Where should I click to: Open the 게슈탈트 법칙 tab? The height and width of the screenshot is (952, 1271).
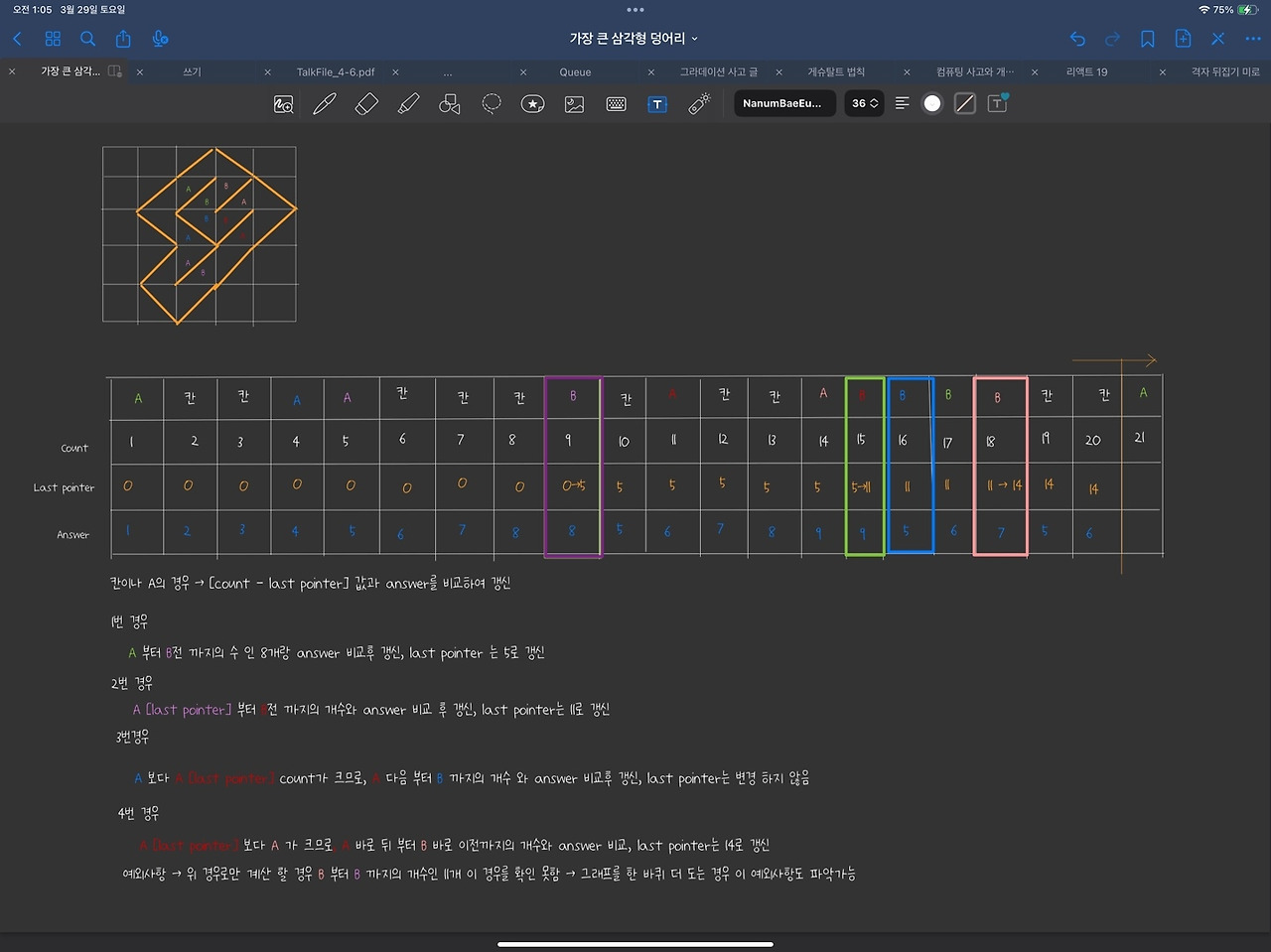pos(836,71)
